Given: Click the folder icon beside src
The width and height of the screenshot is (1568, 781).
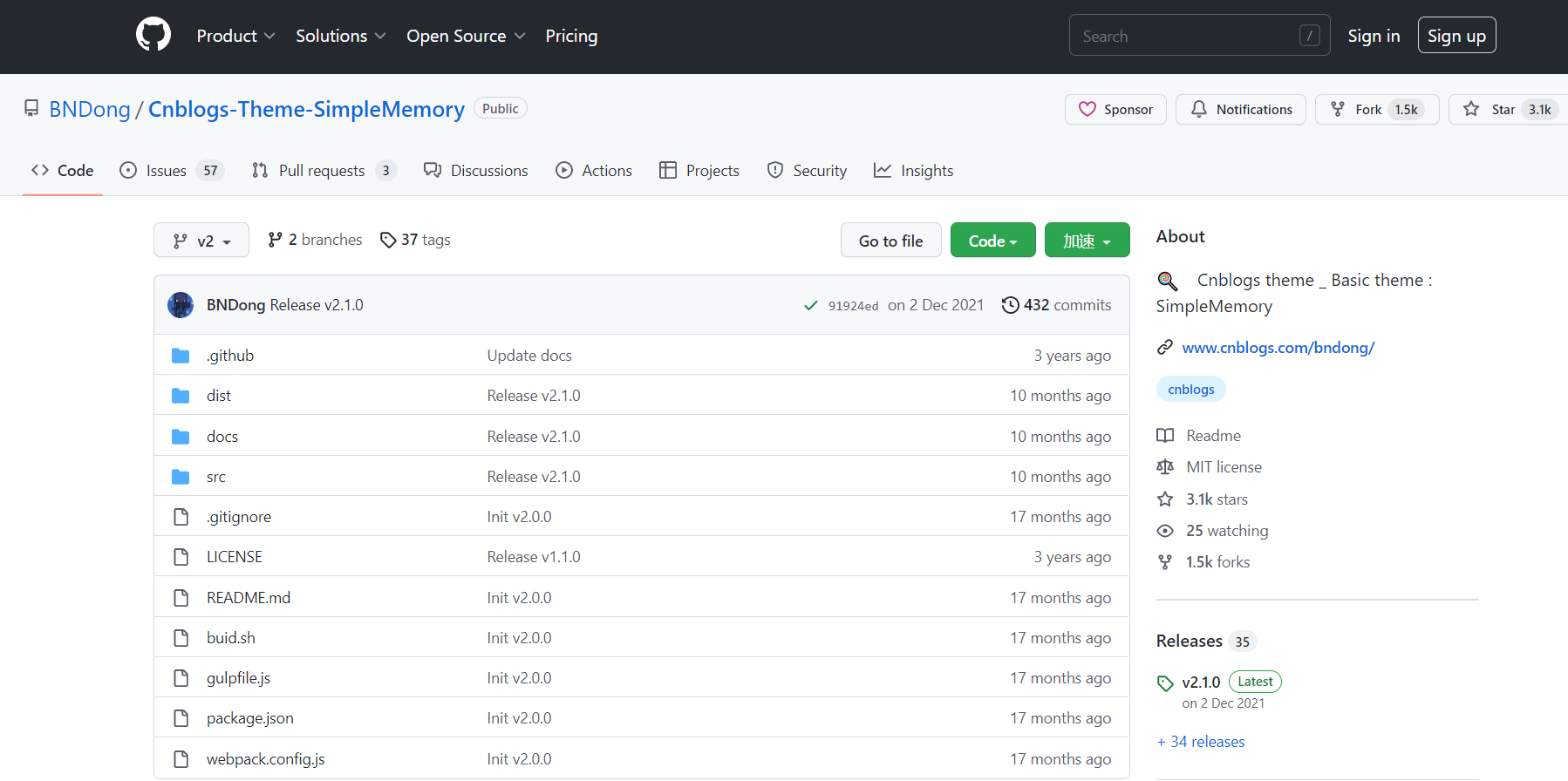Looking at the screenshot, I should tap(181, 477).
